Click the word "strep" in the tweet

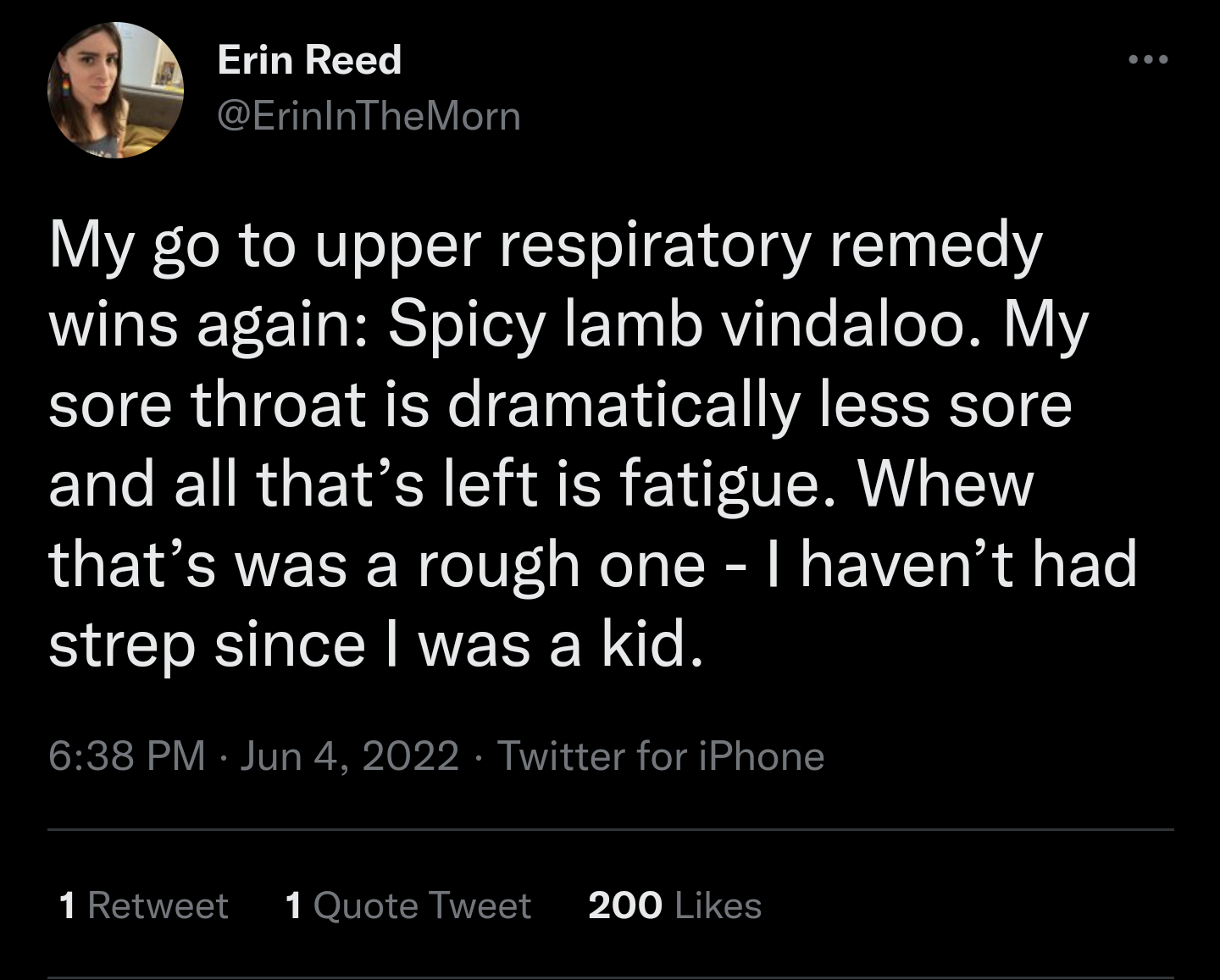coord(121,645)
